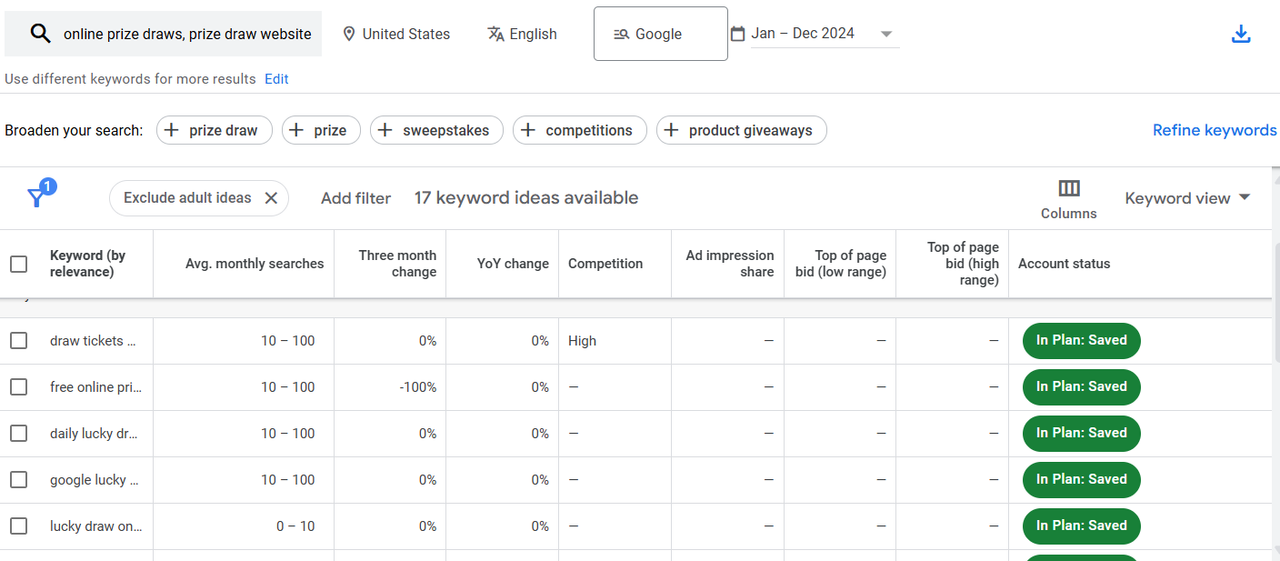Click the calendar icon beside date range
Viewport: 1280px width, 561px height.
tap(738, 34)
